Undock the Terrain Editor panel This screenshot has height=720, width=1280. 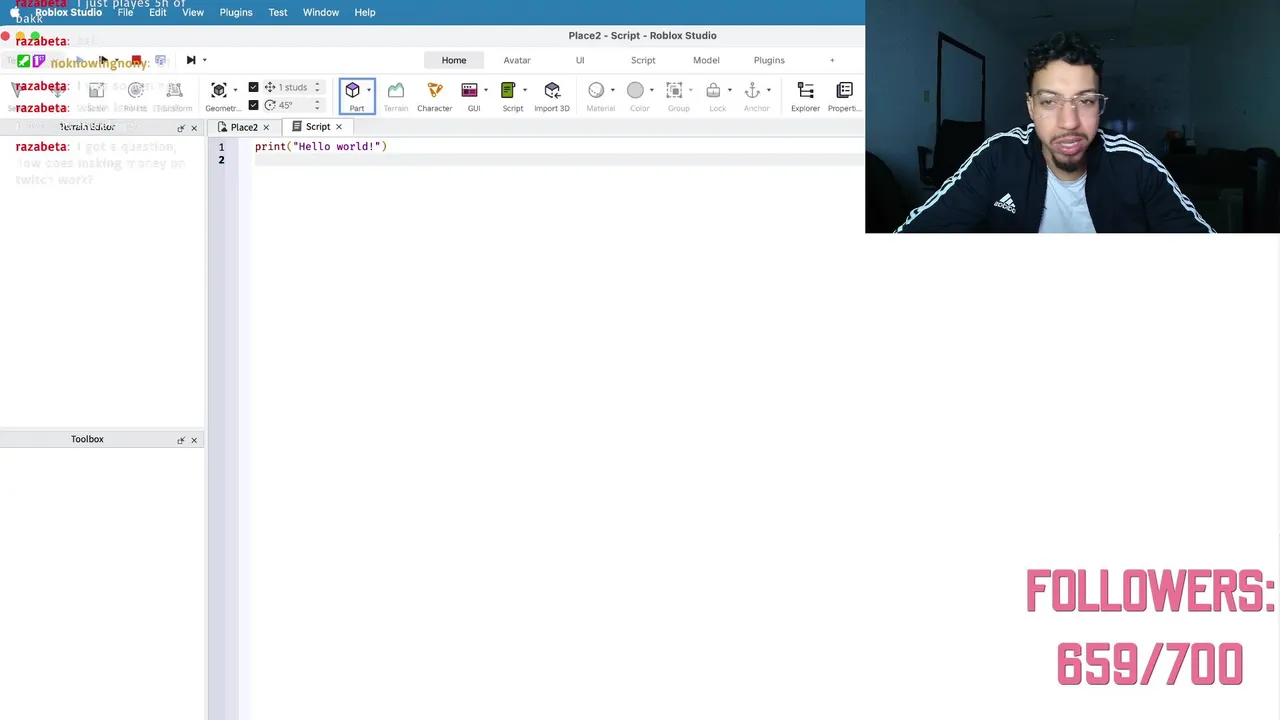tap(181, 128)
